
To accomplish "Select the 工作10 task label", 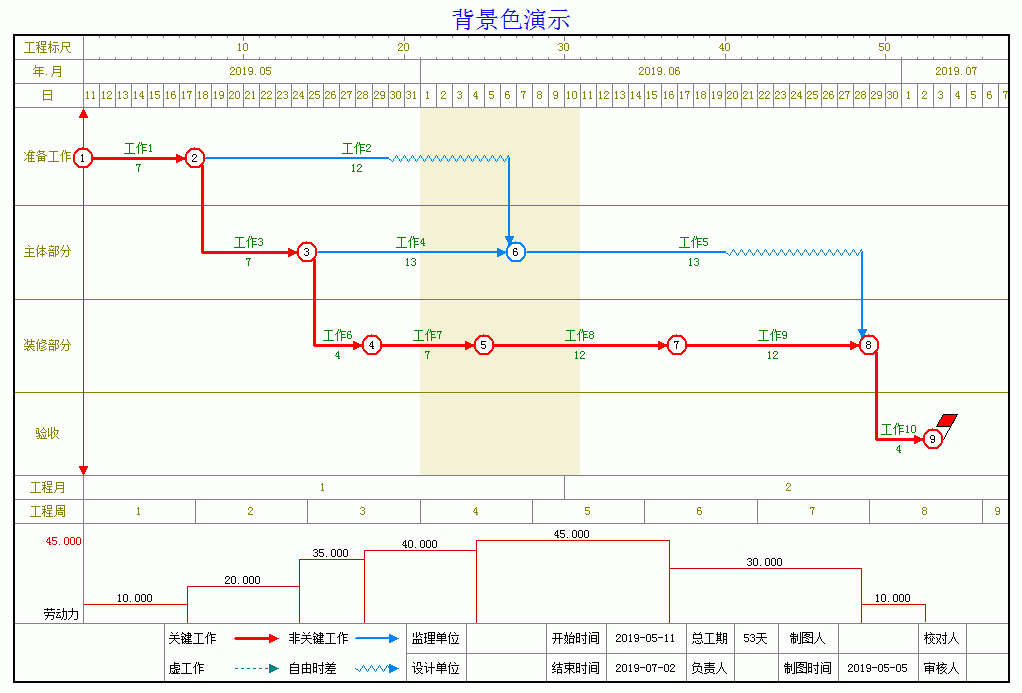I will pyautogui.click(x=899, y=429).
